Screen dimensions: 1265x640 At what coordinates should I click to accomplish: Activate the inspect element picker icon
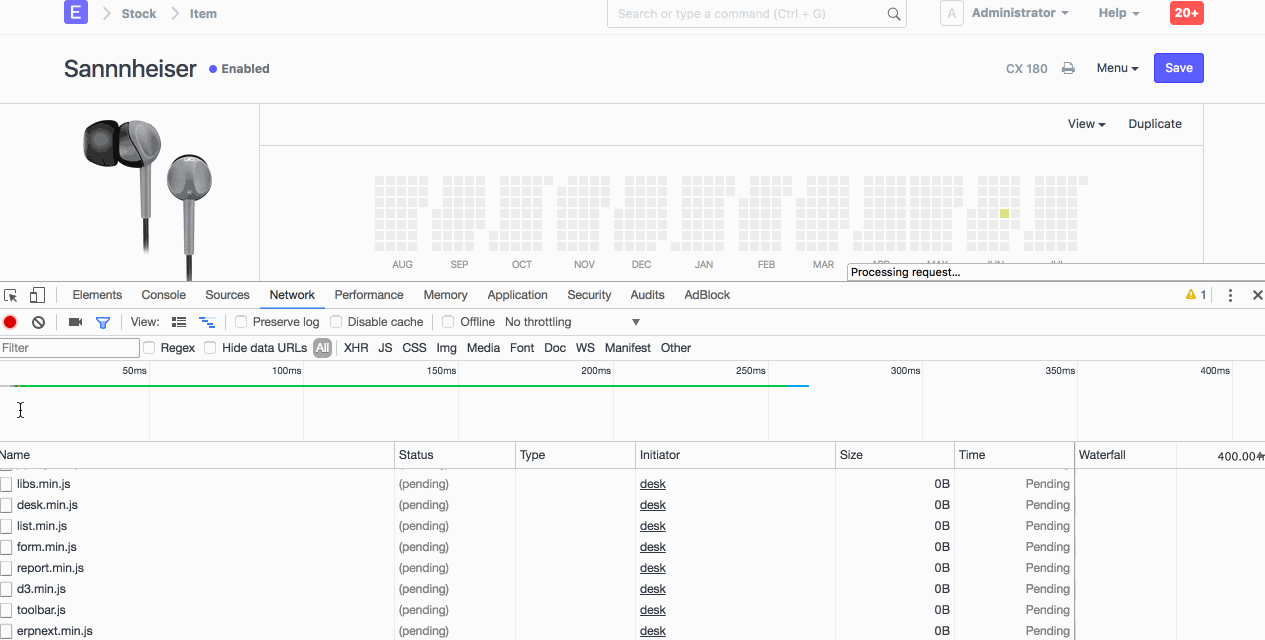click(x=11, y=295)
